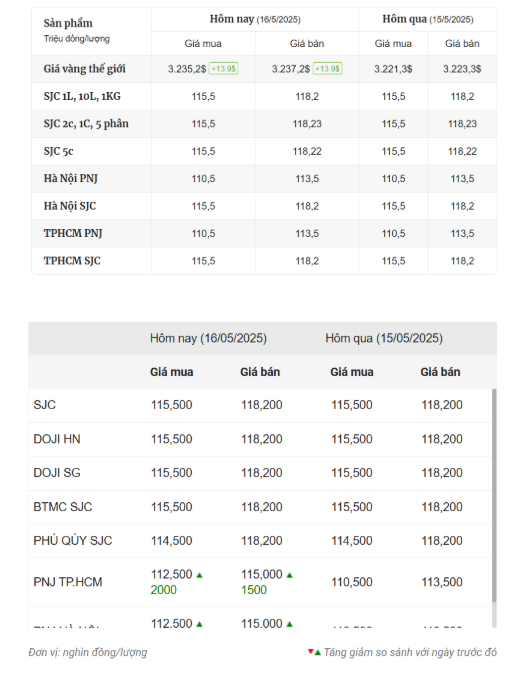Click the lower table's vertical scrollbar
Viewport: 513px width, 675px height.
click(494, 495)
